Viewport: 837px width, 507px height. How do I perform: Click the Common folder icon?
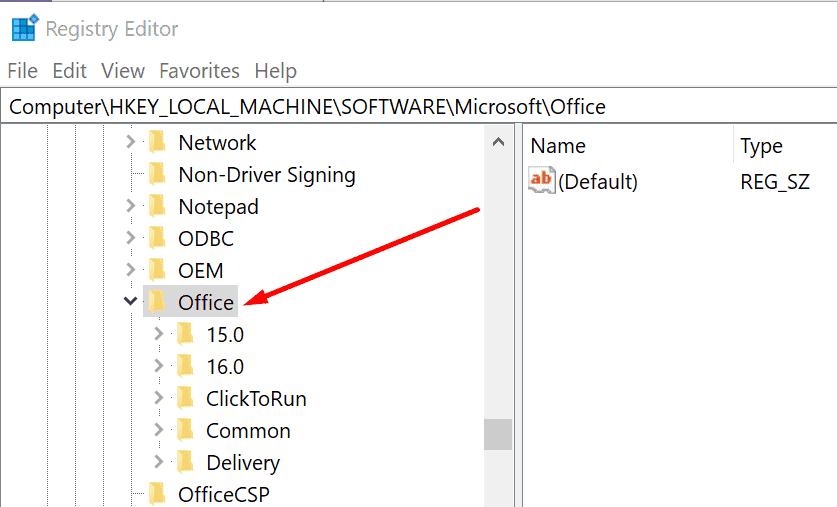coord(185,430)
